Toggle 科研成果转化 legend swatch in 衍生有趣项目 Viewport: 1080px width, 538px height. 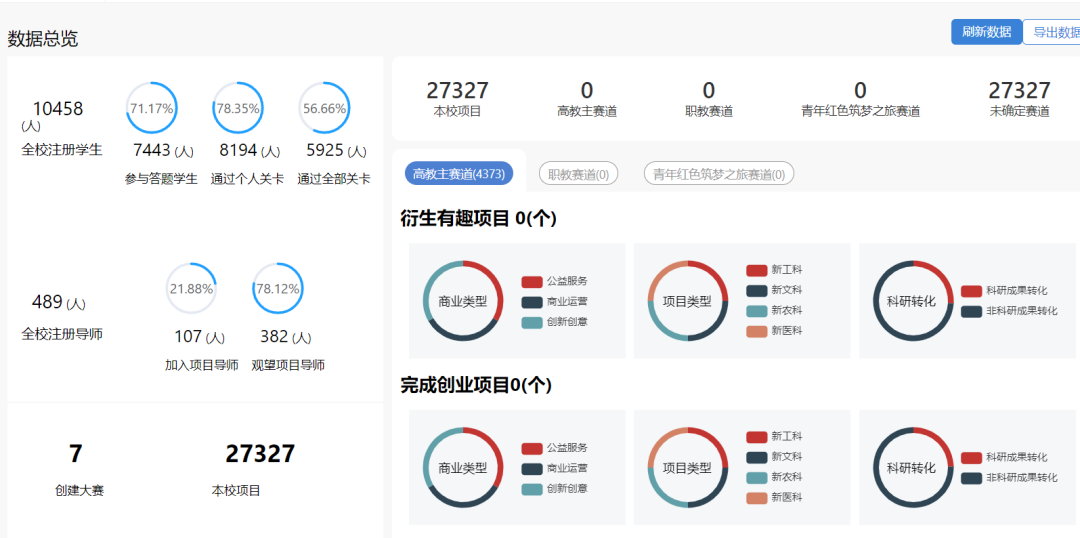[x=971, y=291]
